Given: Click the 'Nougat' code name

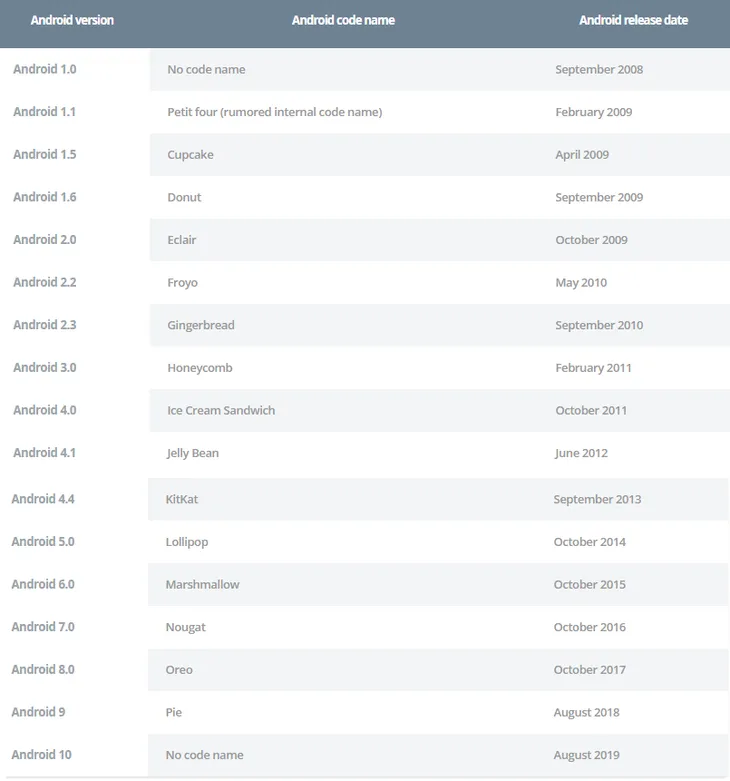Looking at the screenshot, I should (x=186, y=627).
